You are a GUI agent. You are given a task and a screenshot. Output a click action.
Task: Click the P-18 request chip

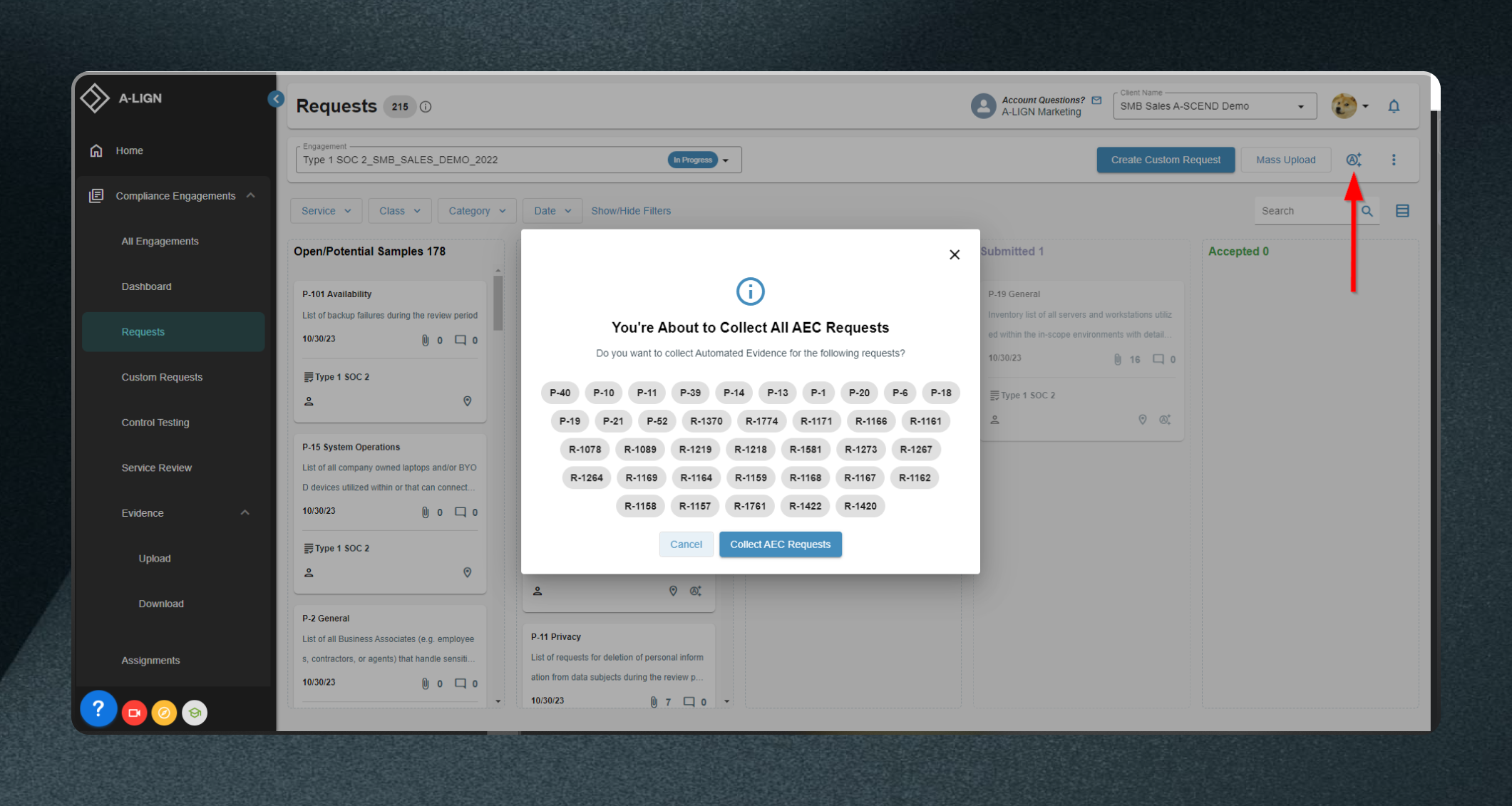point(940,393)
